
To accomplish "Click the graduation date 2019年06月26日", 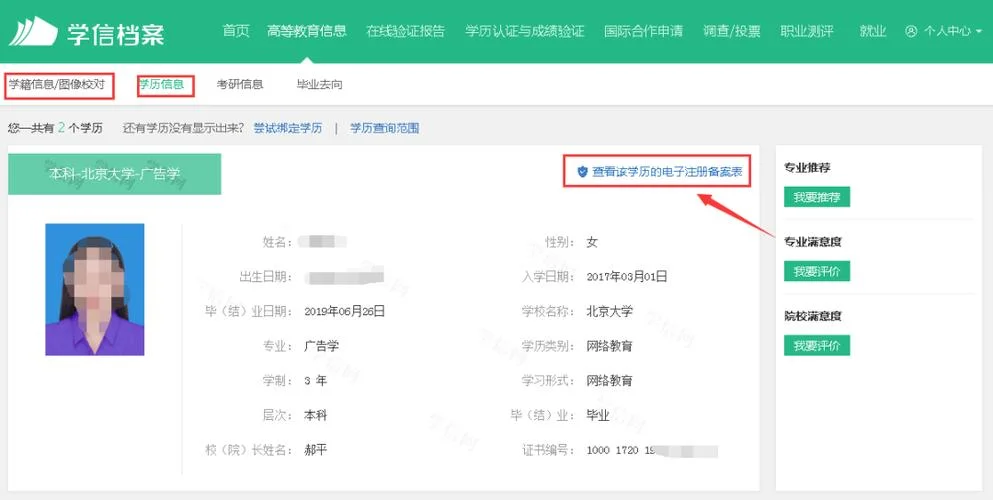I will (345, 311).
